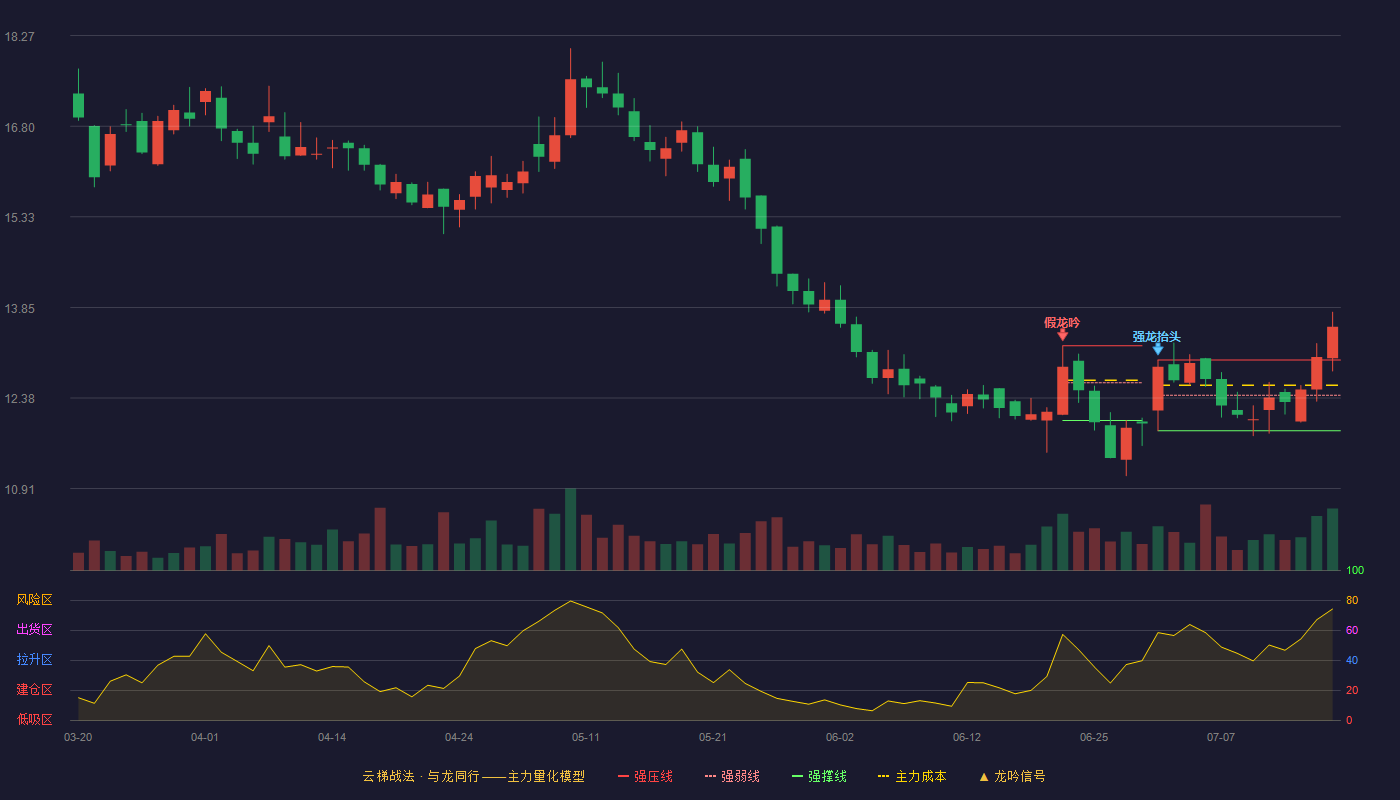Click the 12.38 price axis label

coord(19,398)
